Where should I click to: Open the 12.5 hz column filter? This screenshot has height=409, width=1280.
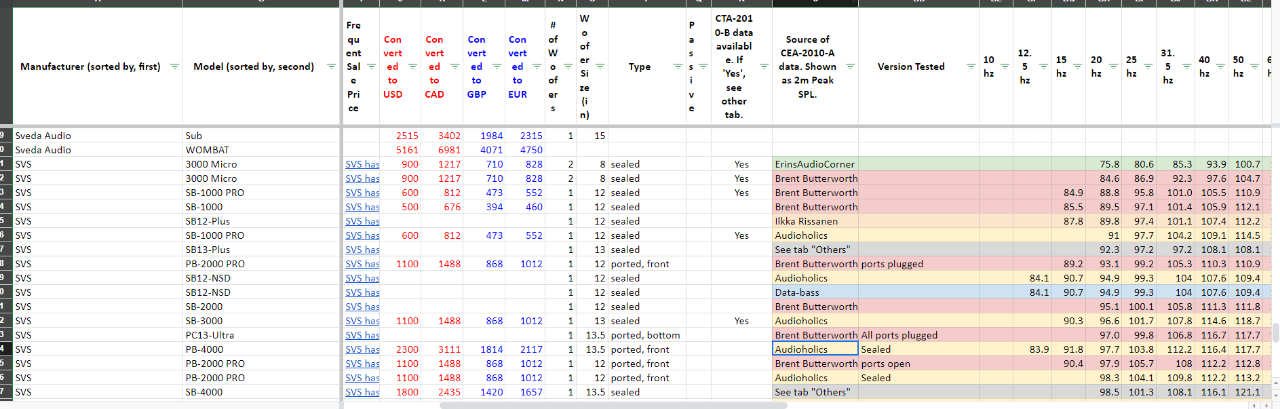click(x=1044, y=67)
